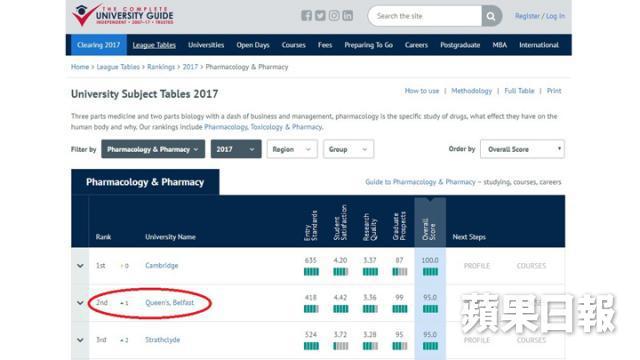
Task: Sort by Student Satisfaction column
Action: (340, 222)
